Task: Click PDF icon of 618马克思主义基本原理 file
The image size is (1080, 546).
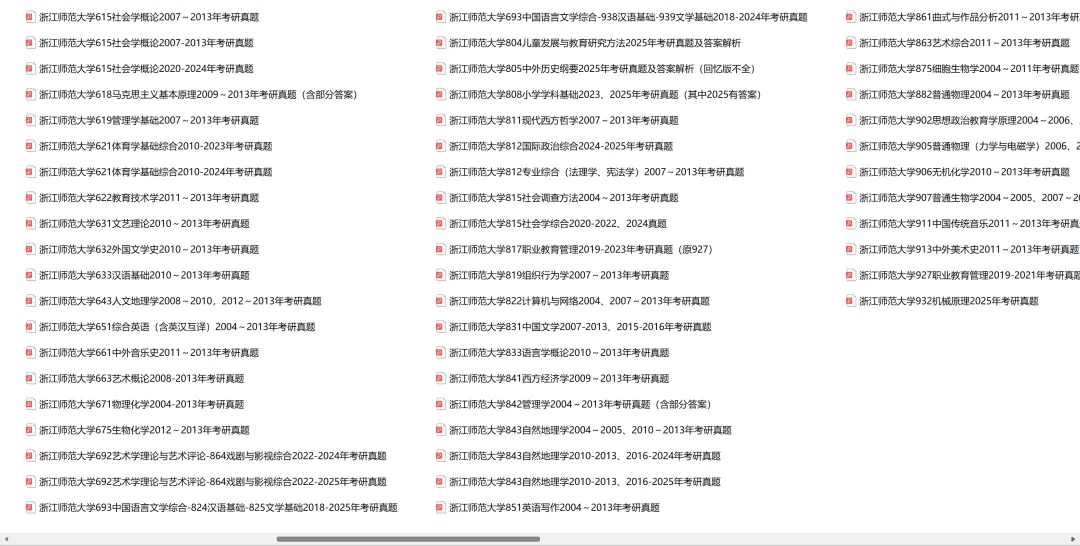Action: [x=30, y=94]
